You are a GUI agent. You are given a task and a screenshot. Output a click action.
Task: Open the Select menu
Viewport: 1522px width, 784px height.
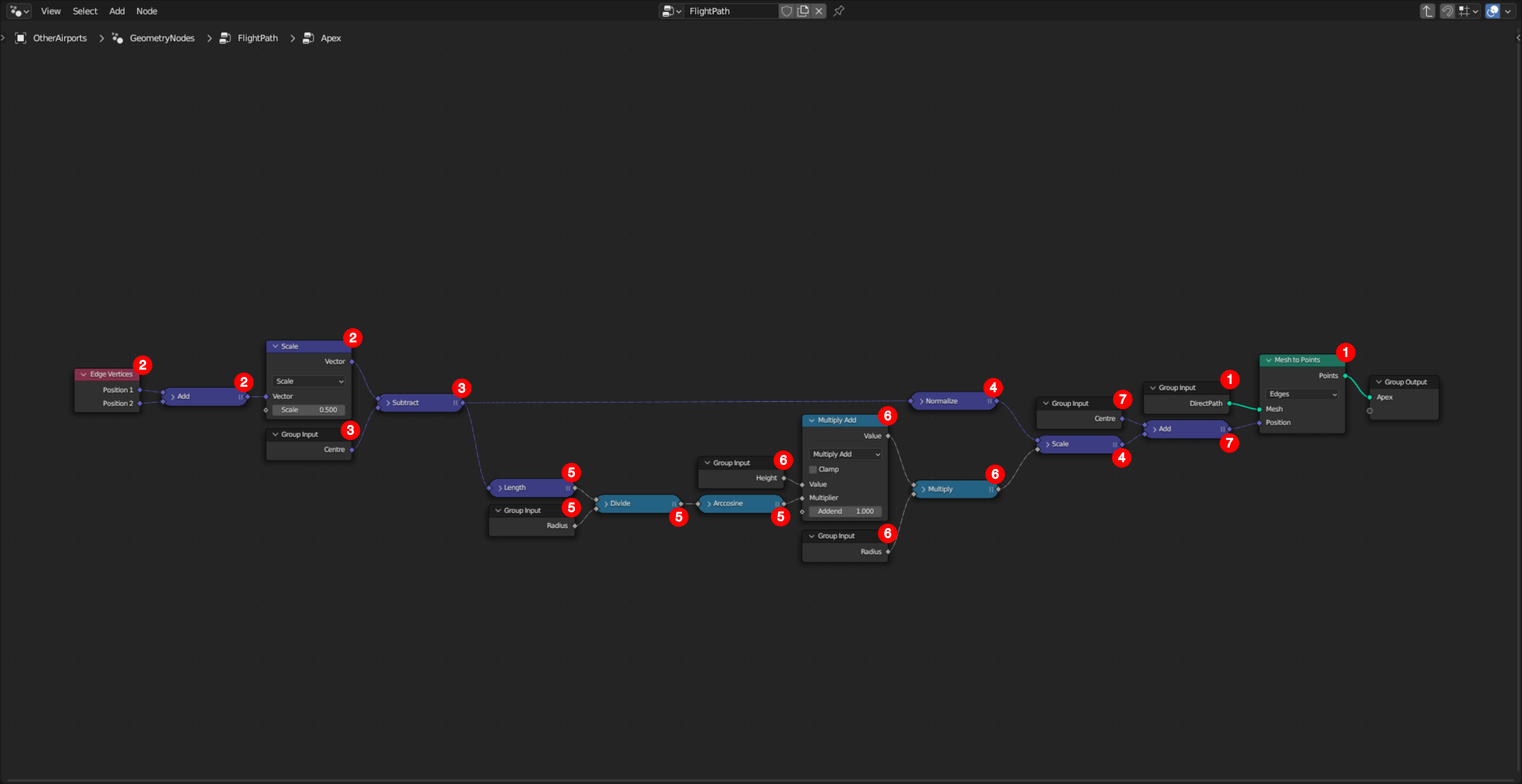[x=85, y=11]
